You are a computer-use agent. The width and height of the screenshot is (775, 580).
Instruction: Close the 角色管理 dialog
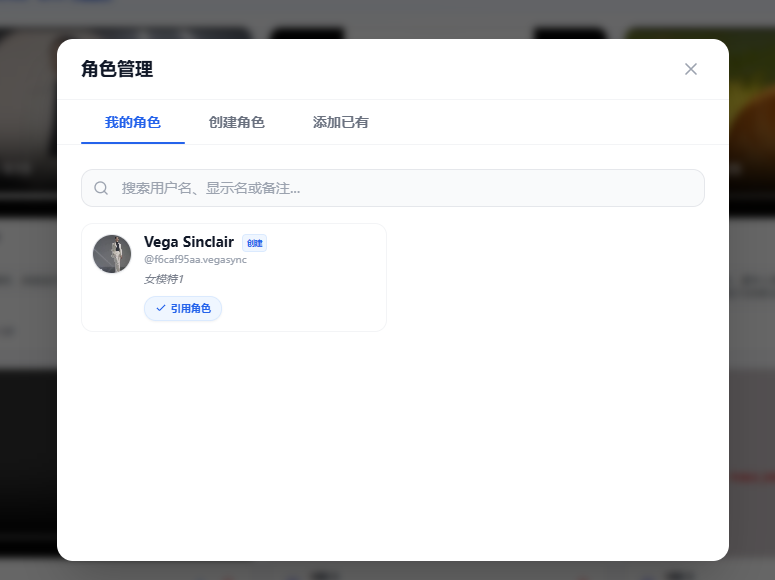point(690,69)
